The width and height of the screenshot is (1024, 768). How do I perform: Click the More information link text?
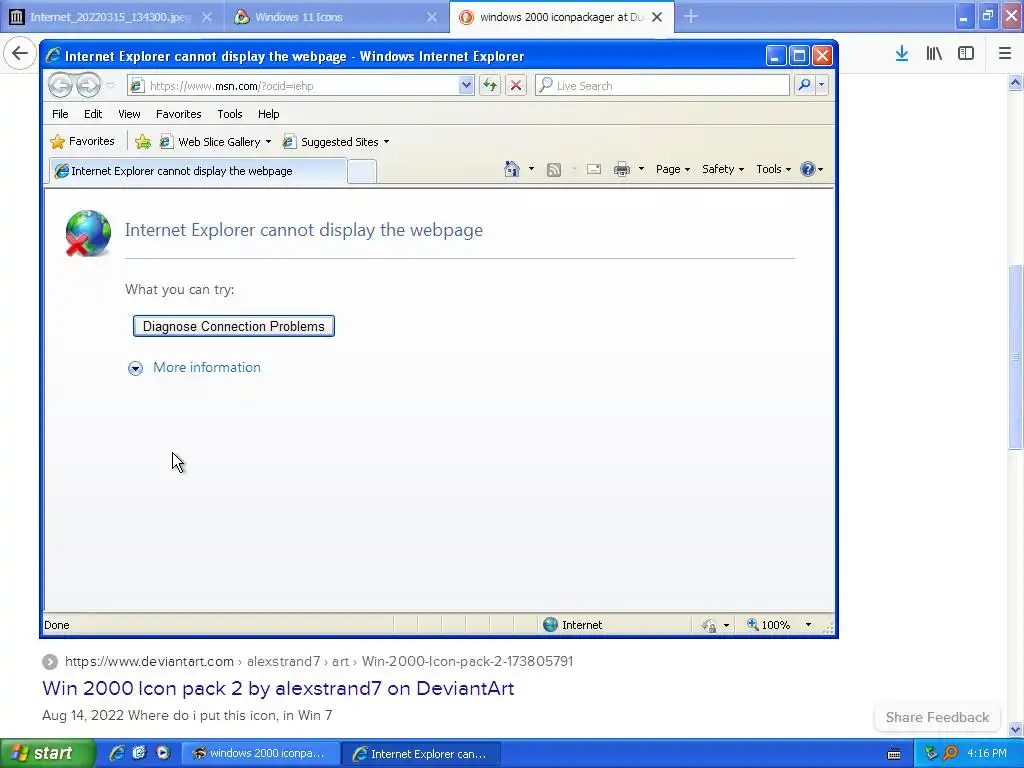[207, 367]
